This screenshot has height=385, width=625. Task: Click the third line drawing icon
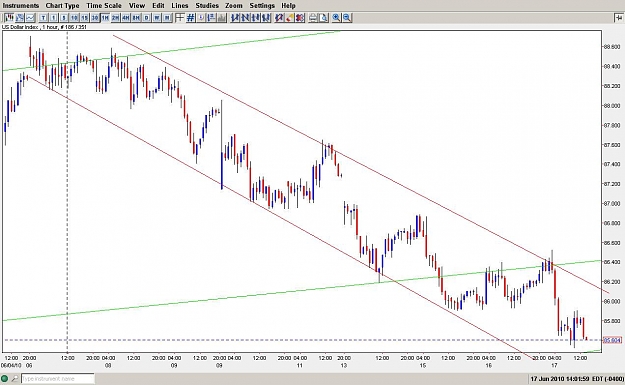256,18
